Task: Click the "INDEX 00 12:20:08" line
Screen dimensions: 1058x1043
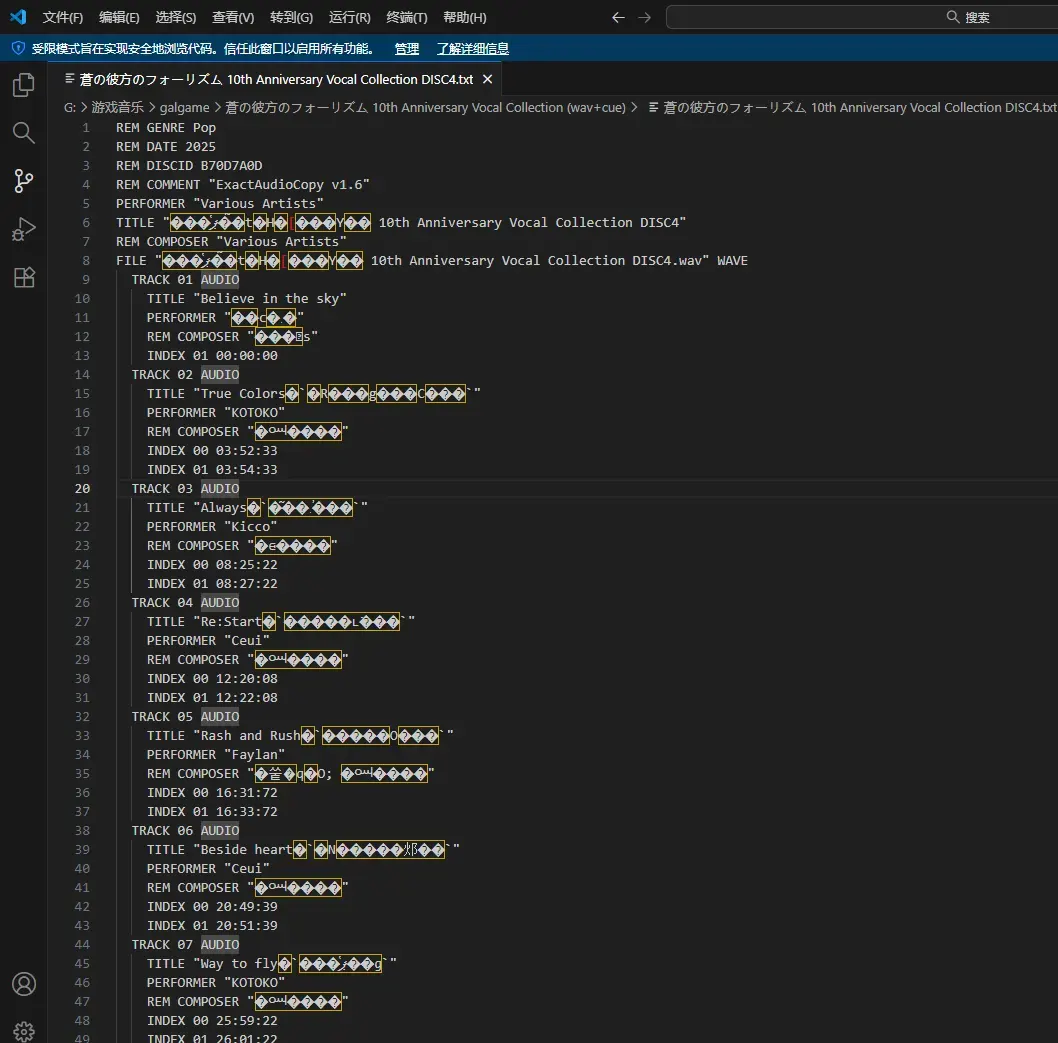Action: click(212, 679)
